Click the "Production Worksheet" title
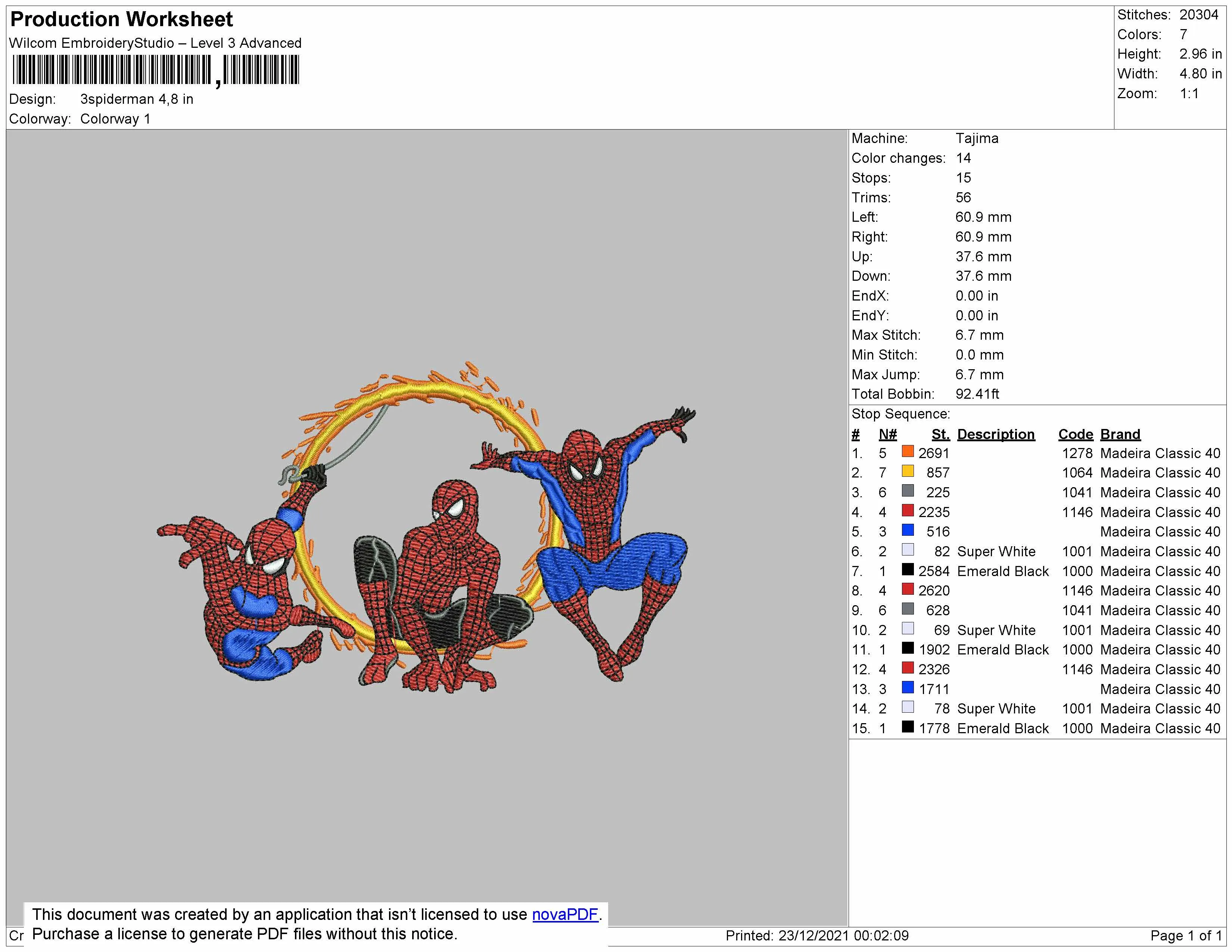 coord(121,19)
